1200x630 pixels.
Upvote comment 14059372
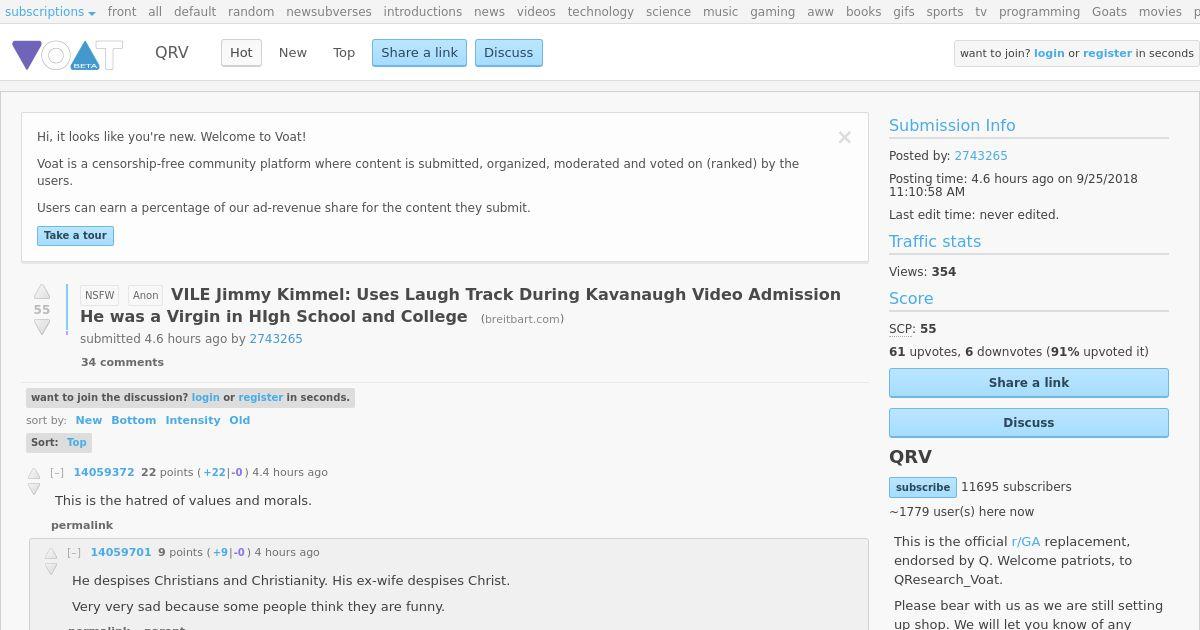point(34,473)
